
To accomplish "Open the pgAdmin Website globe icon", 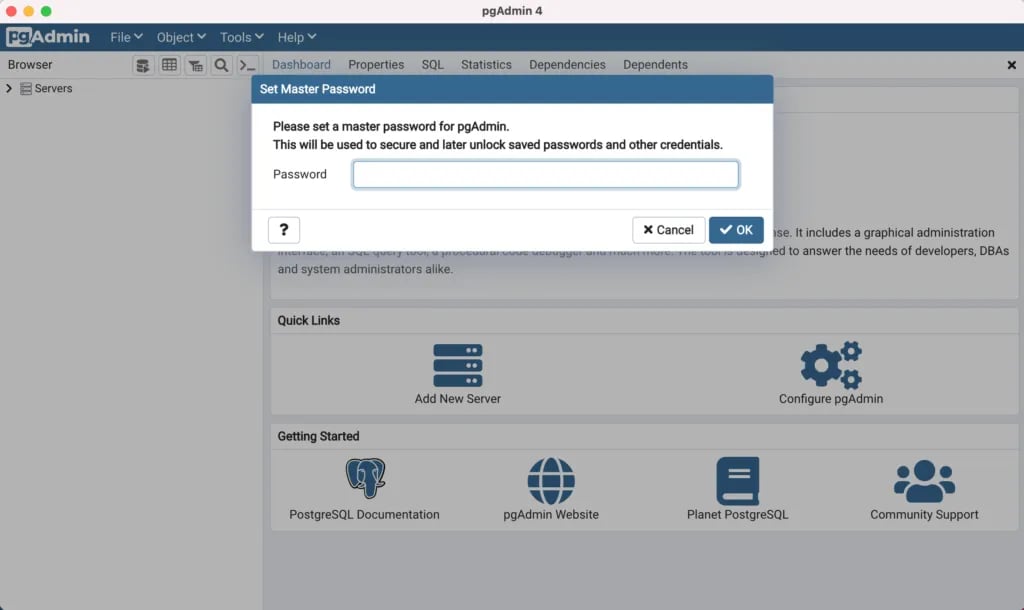I will point(551,481).
